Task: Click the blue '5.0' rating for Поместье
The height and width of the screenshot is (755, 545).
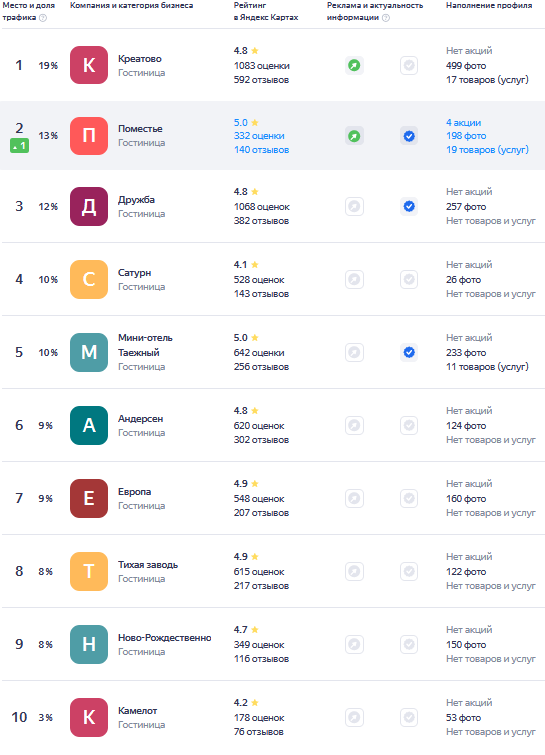Action: click(x=241, y=122)
